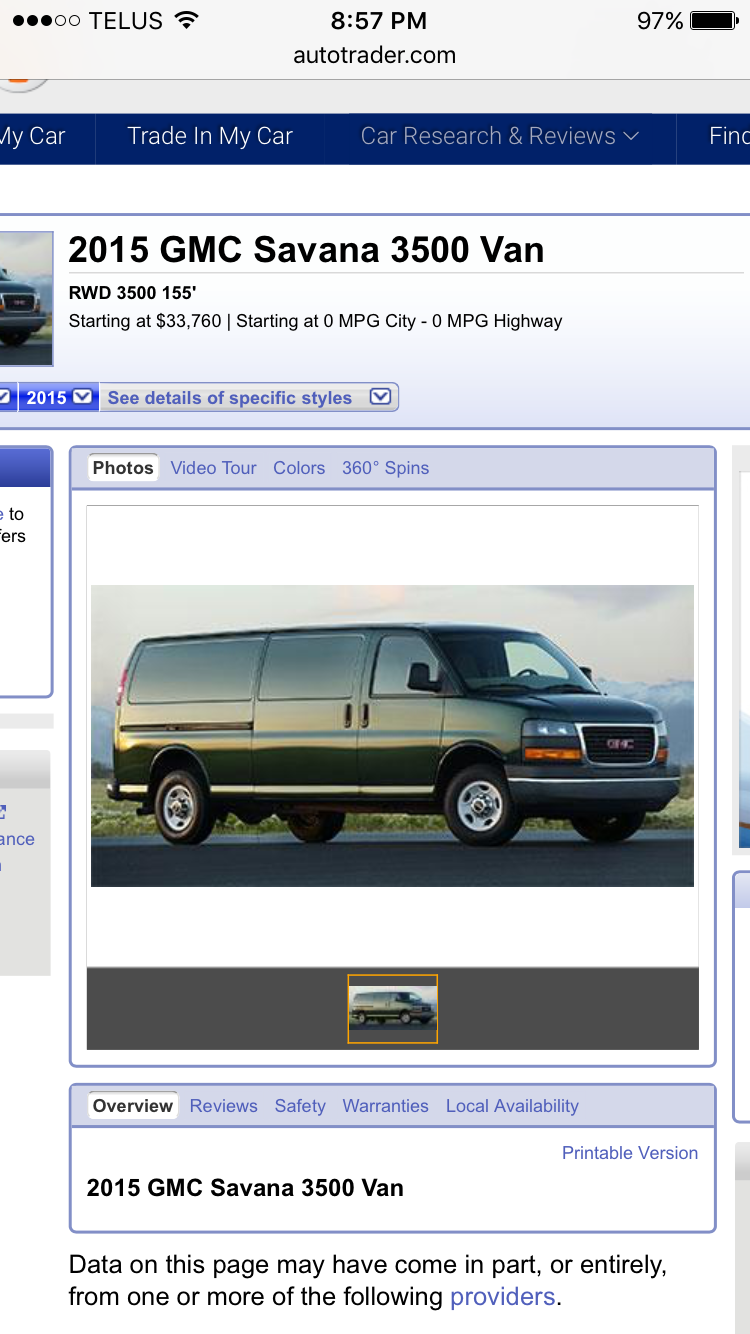Check the Local Availability tab
This screenshot has height=1334, width=750.
pyautogui.click(x=512, y=1106)
